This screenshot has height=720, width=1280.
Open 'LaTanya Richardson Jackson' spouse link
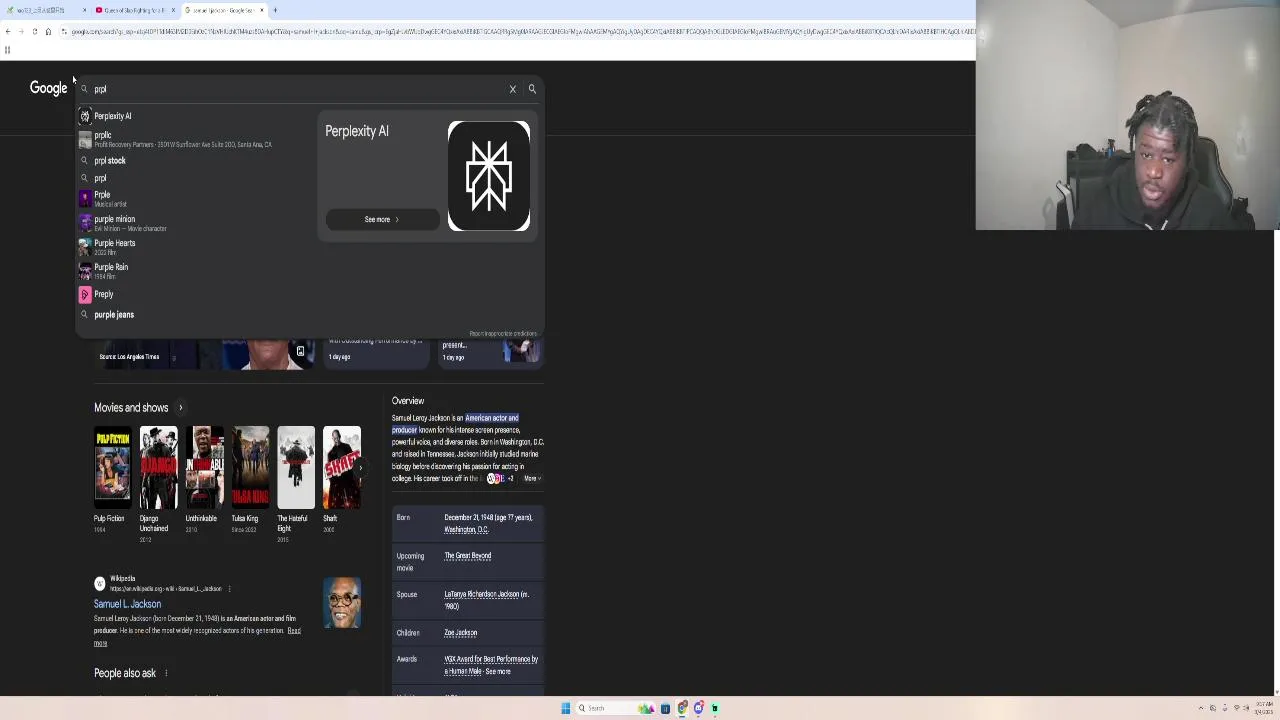(x=484, y=594)
